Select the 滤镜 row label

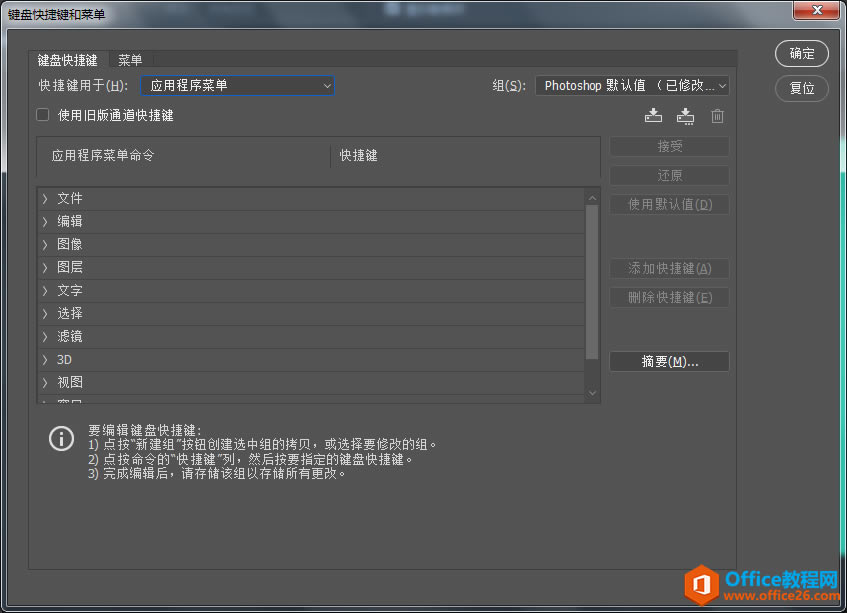(70, 336)
